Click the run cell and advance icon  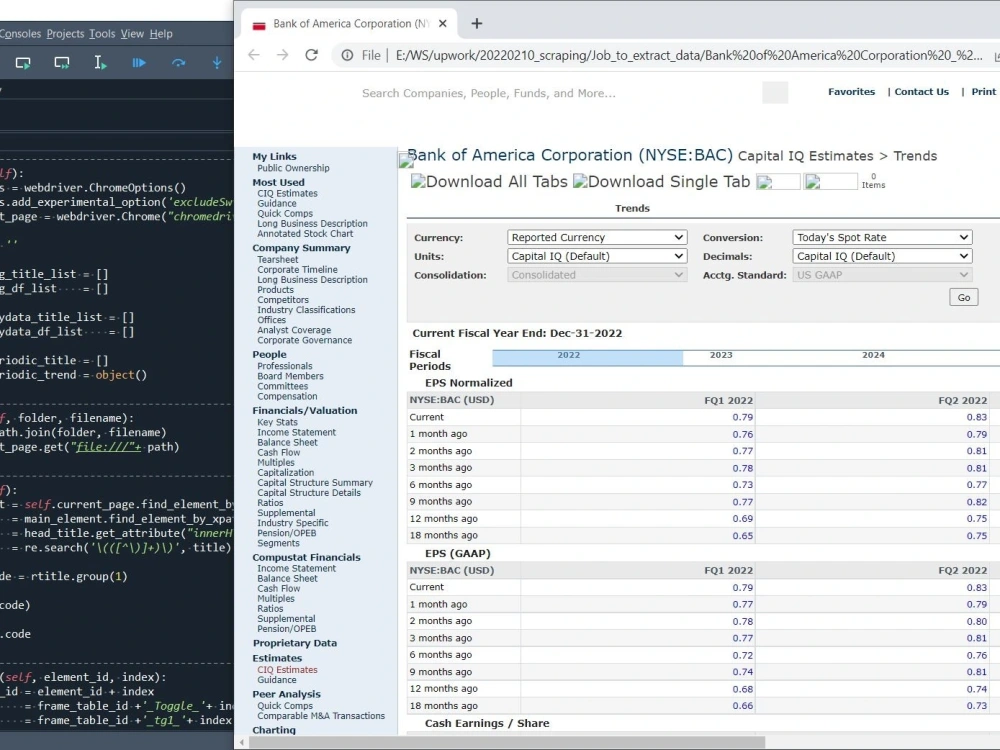coord(62,62)
